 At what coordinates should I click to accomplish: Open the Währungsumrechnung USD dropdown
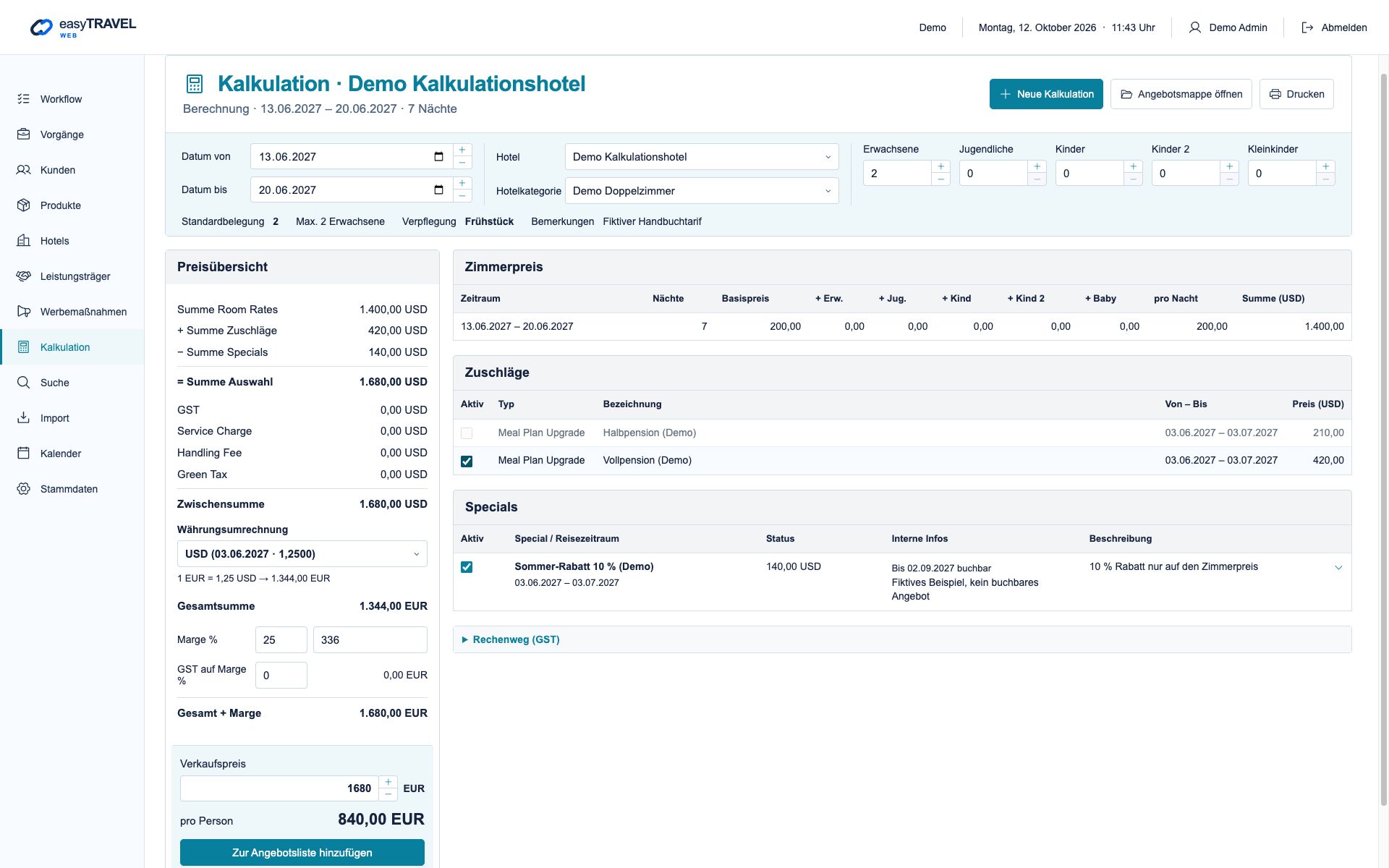pos(302,554)
